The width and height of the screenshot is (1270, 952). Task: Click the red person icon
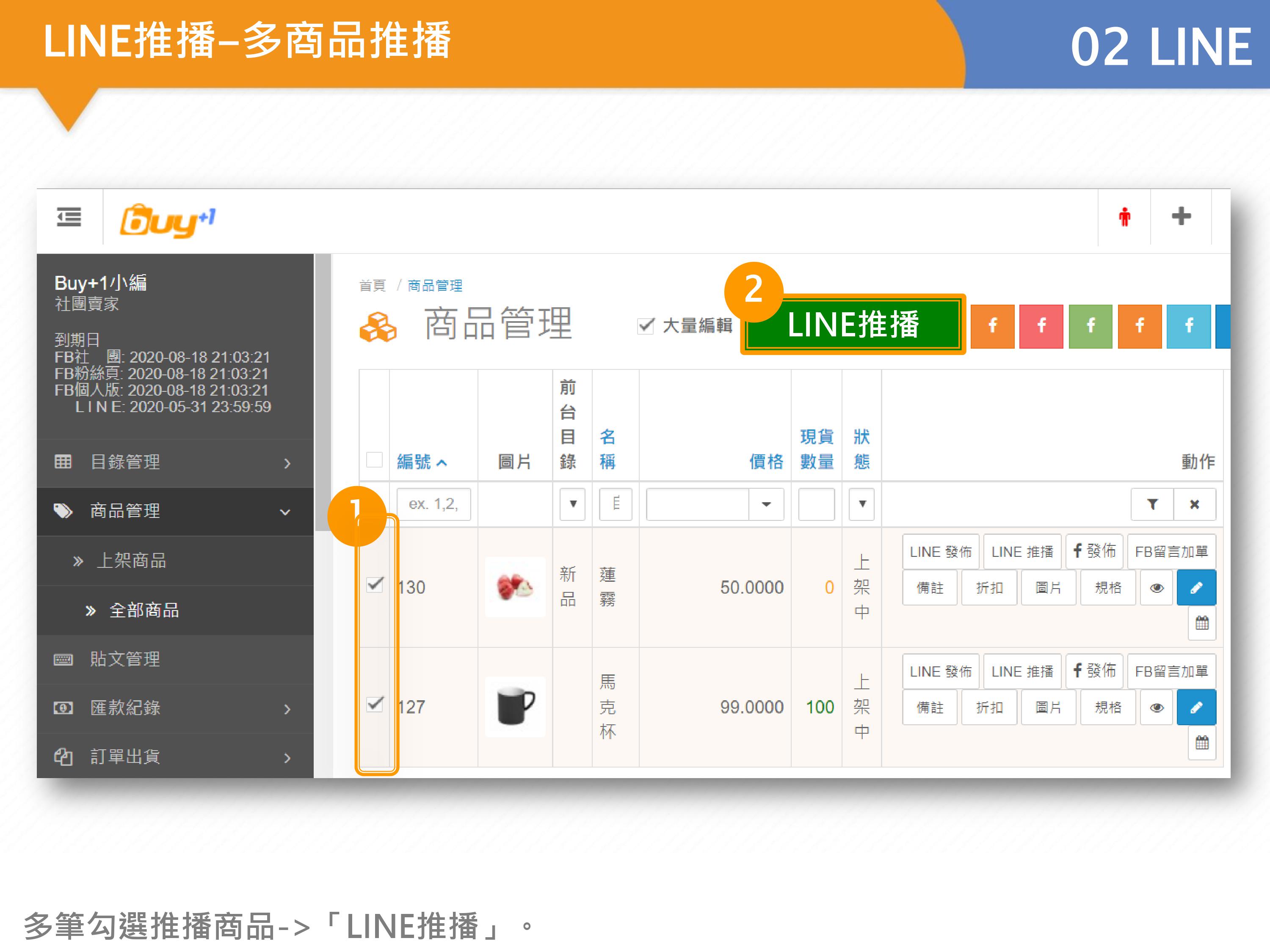coord(1124,217)
